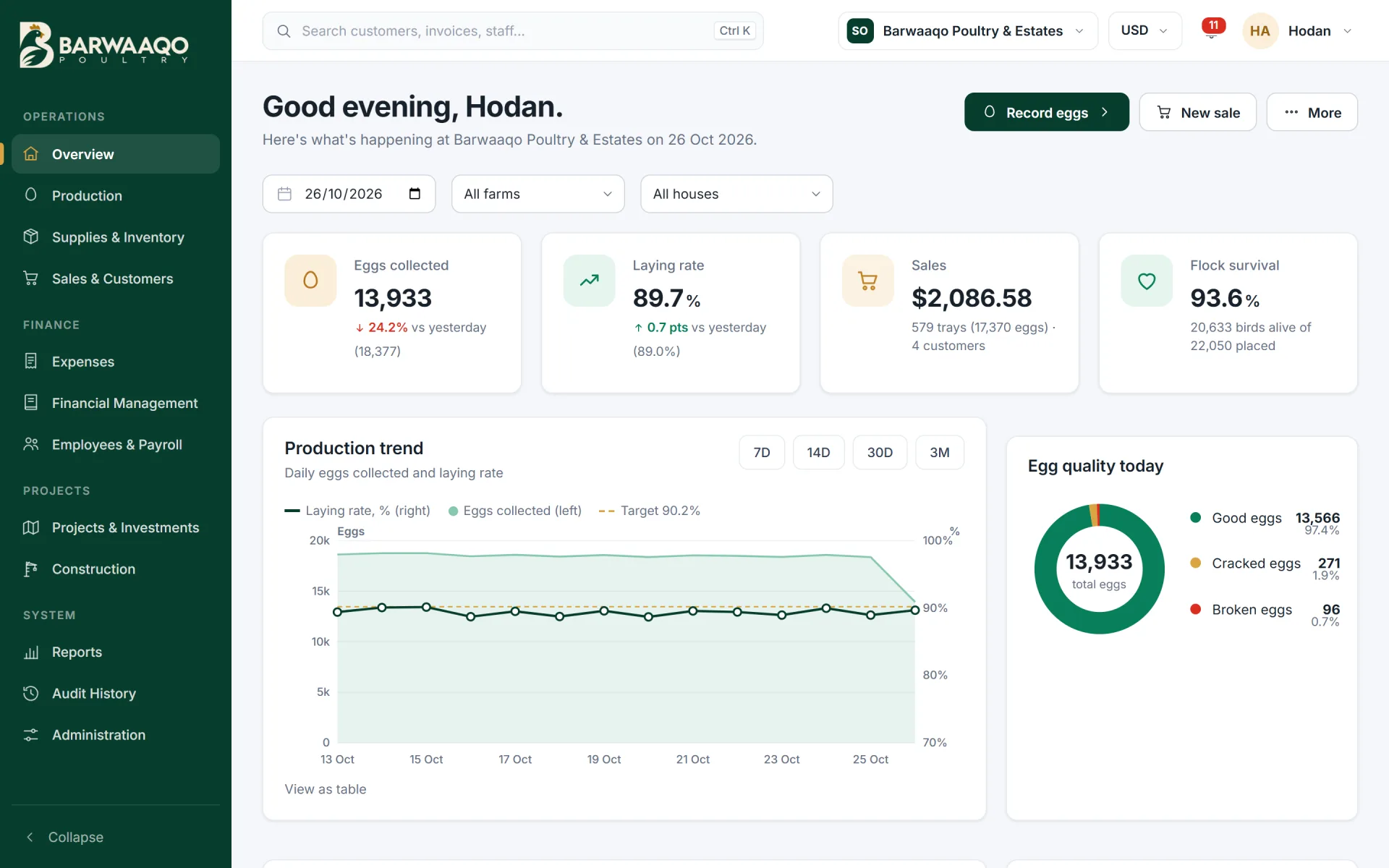The height and width of the screenshot is (868, 1389).
Task: Open the All farms dropdown
Action: (x=538, y=194)
